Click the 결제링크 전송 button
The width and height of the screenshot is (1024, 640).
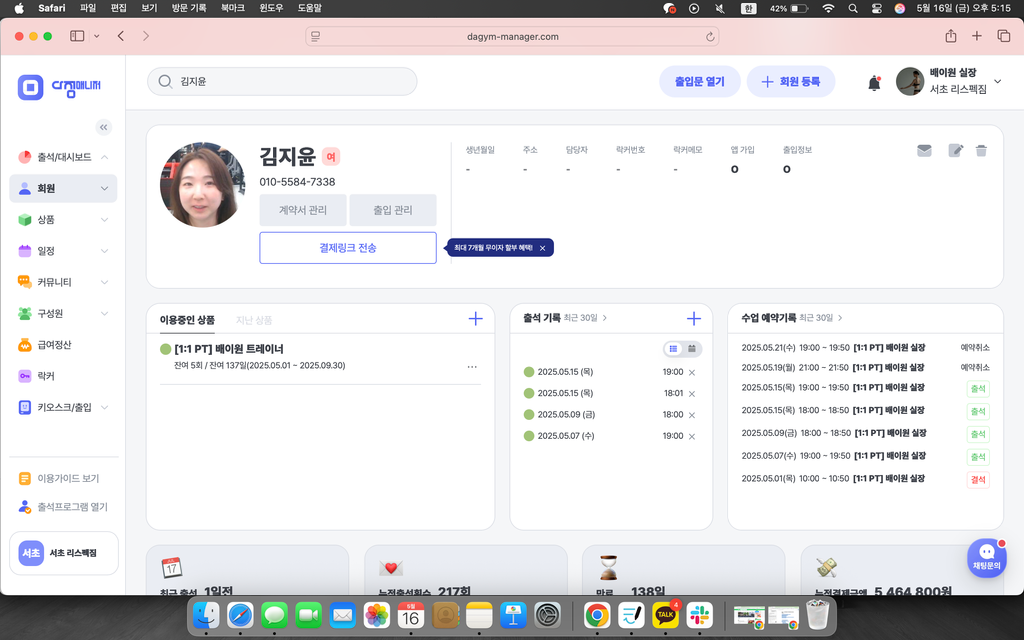[347, 248]
